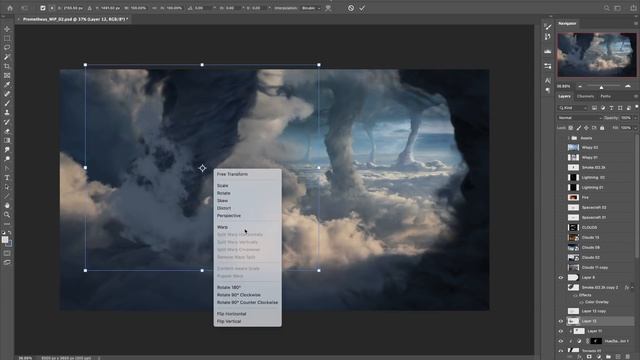Open the Kind filter dropdown
Viewport: 640px width, 360px height.
tap(573, 108)
